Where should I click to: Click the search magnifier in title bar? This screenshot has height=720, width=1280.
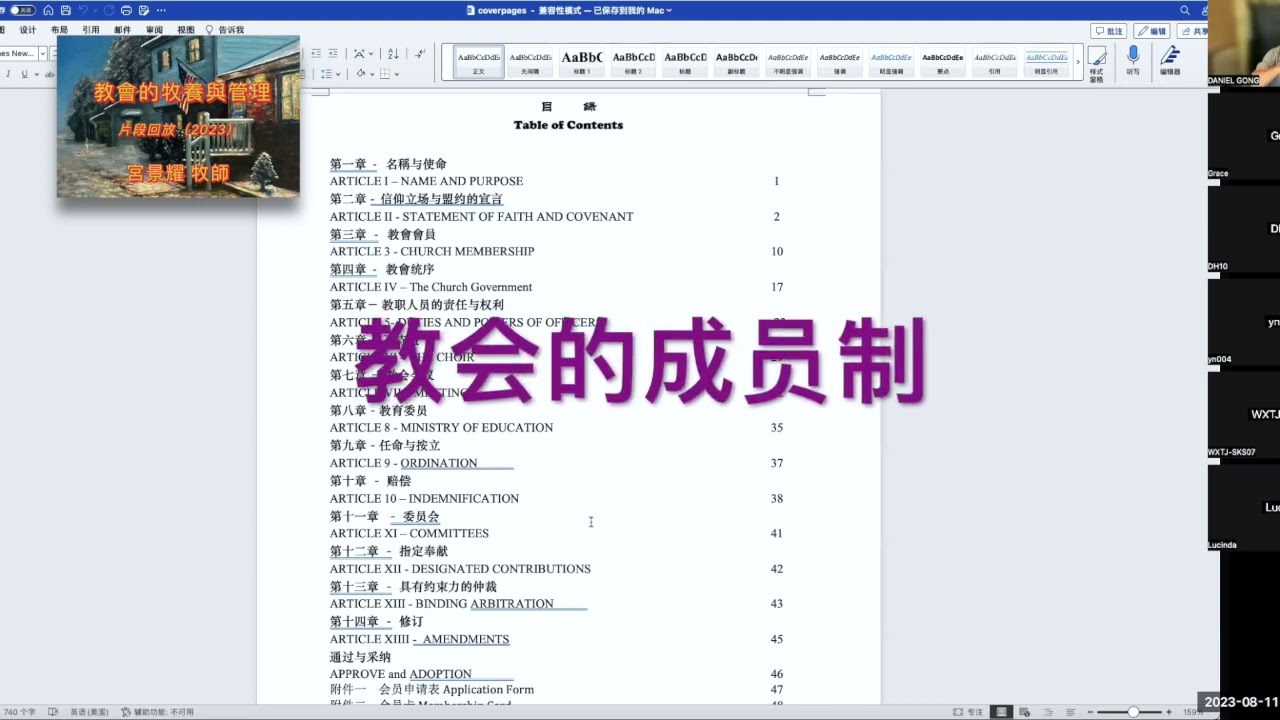click(x=1185, y=10)
